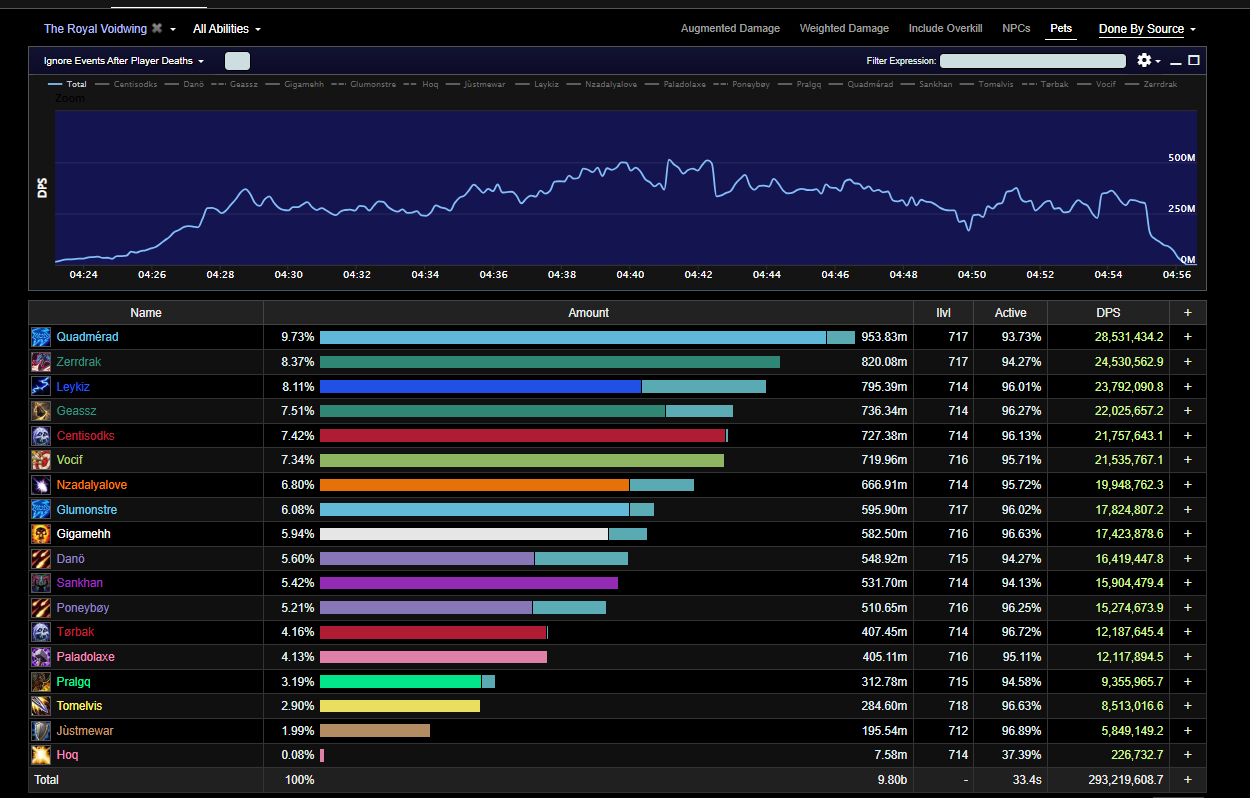Open Quadmérad's player link
The height and width of the screenshot is (798, 1250).
pyautogui.click(x=87, y=337)
